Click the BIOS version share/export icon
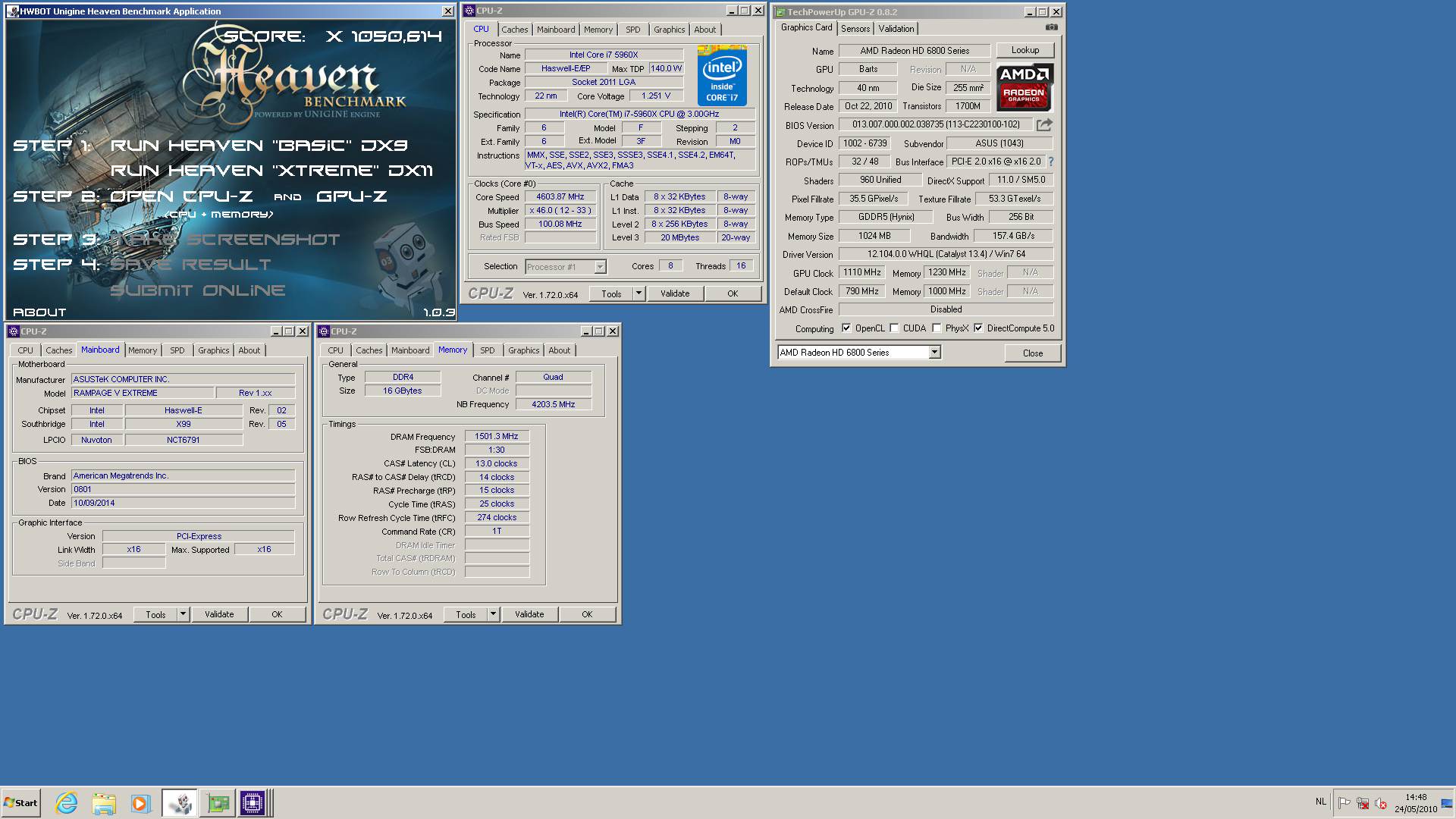Viewport: 1456px width, 819px height. coord(1044,124)
